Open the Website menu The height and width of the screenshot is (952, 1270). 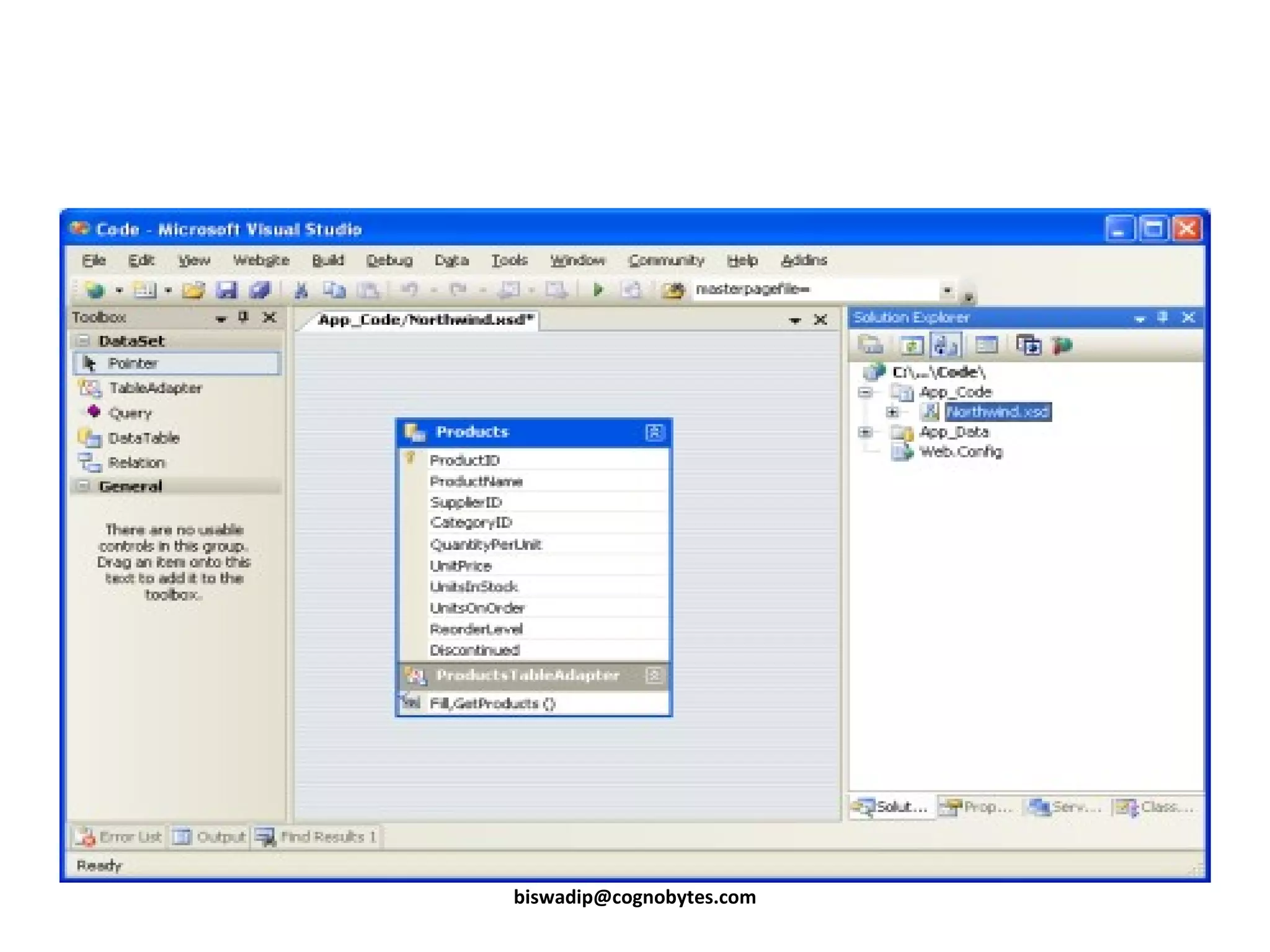[261, 260]
